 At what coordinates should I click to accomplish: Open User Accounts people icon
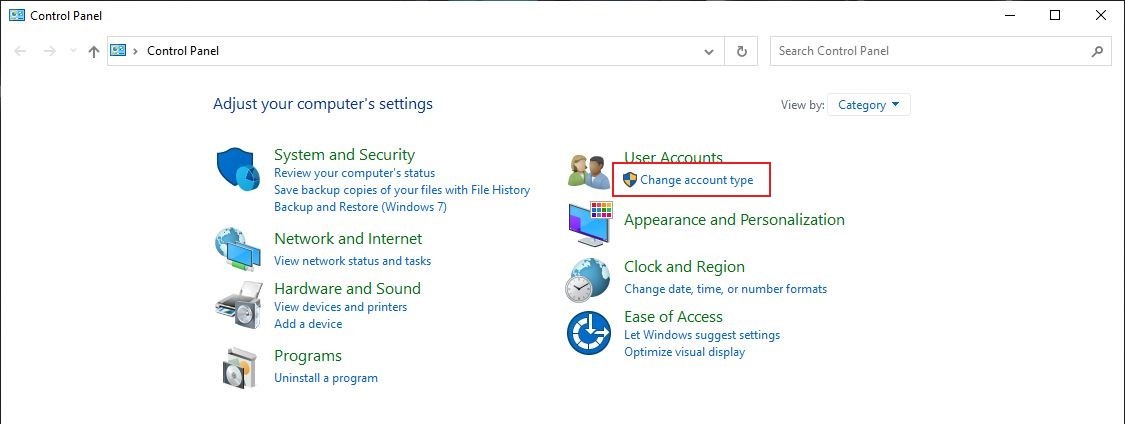[x=588, y=171]
